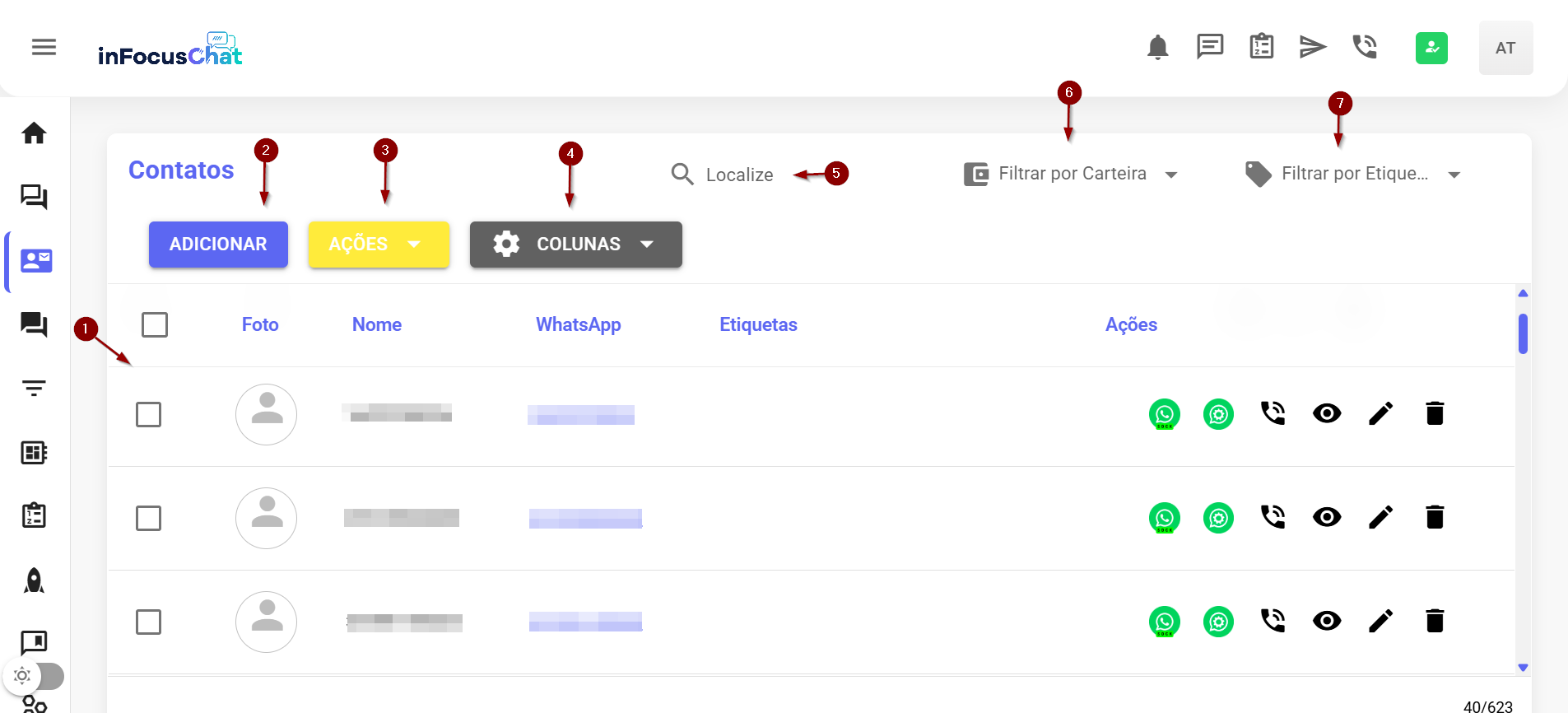Delete the third contact with trash icon
The height and width of the screenshot is (713, 1568).
(1435, 621)
